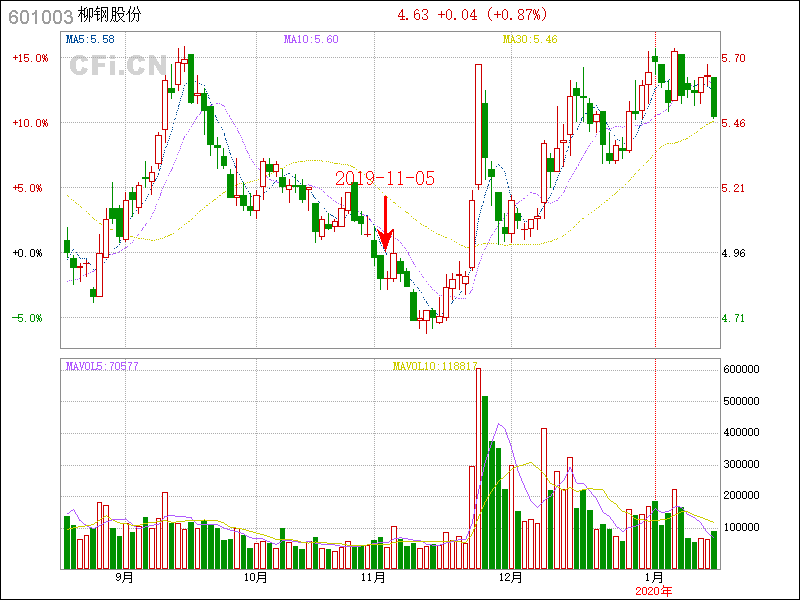Click the 10月 label on time axis
Image resolution: width=800 pixels, height=600 pixels.
click(x=255, y=577)
